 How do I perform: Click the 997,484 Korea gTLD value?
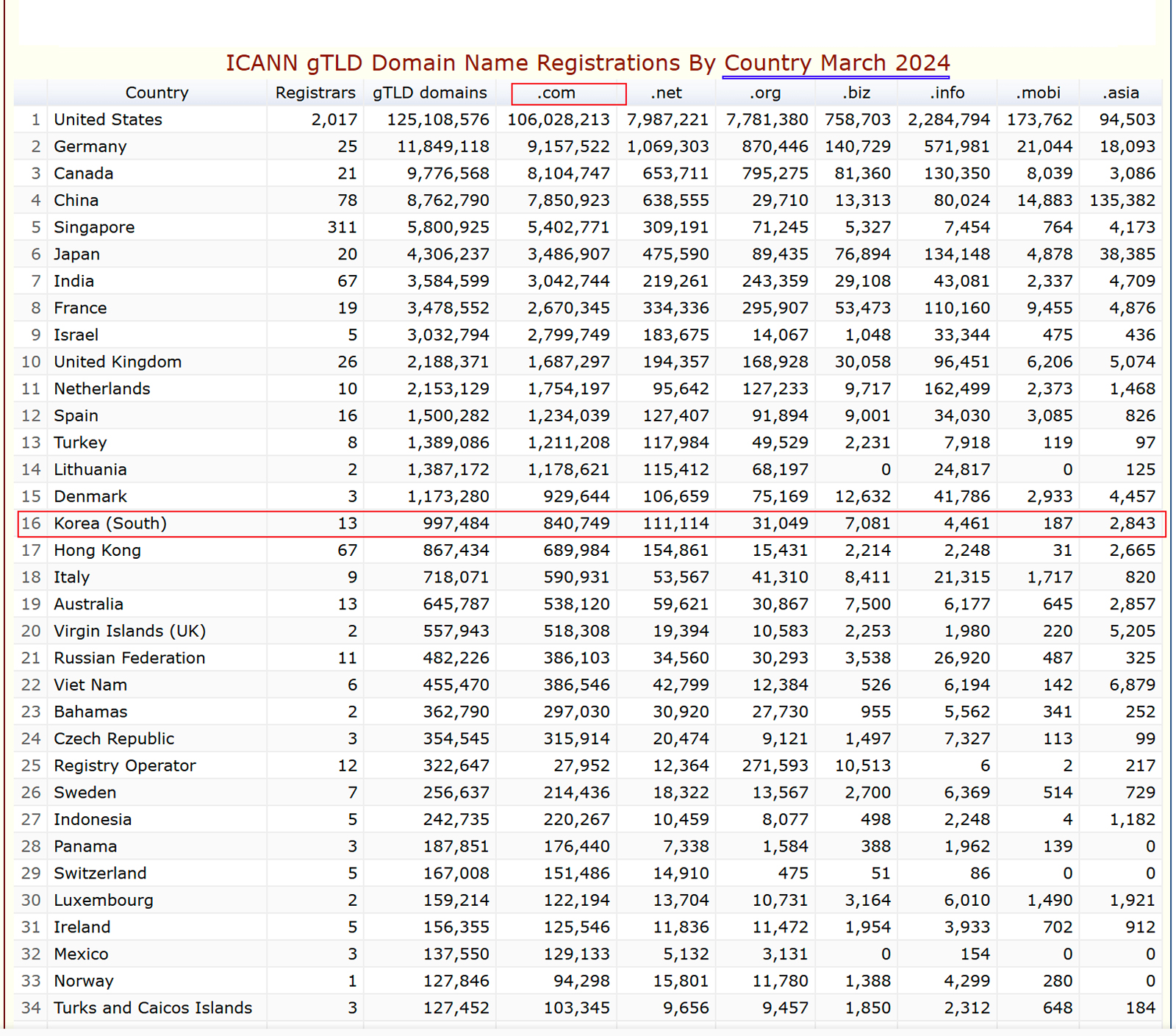click(456, 524)
